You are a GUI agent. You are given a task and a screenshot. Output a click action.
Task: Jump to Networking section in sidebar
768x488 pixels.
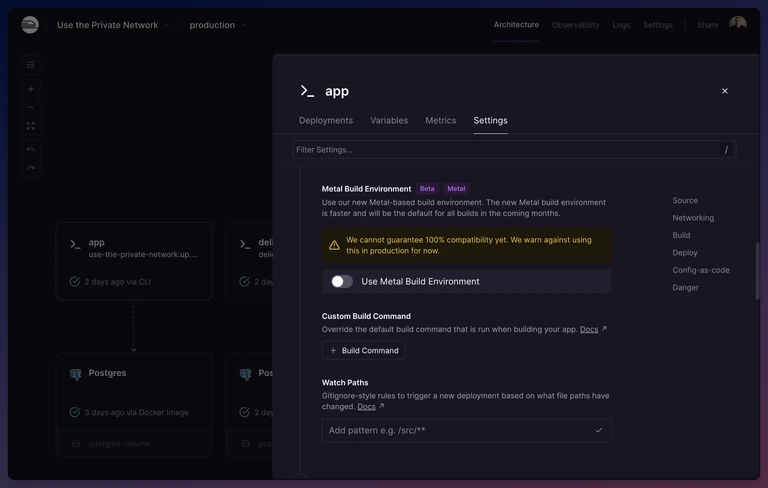[x=693, y=218]
